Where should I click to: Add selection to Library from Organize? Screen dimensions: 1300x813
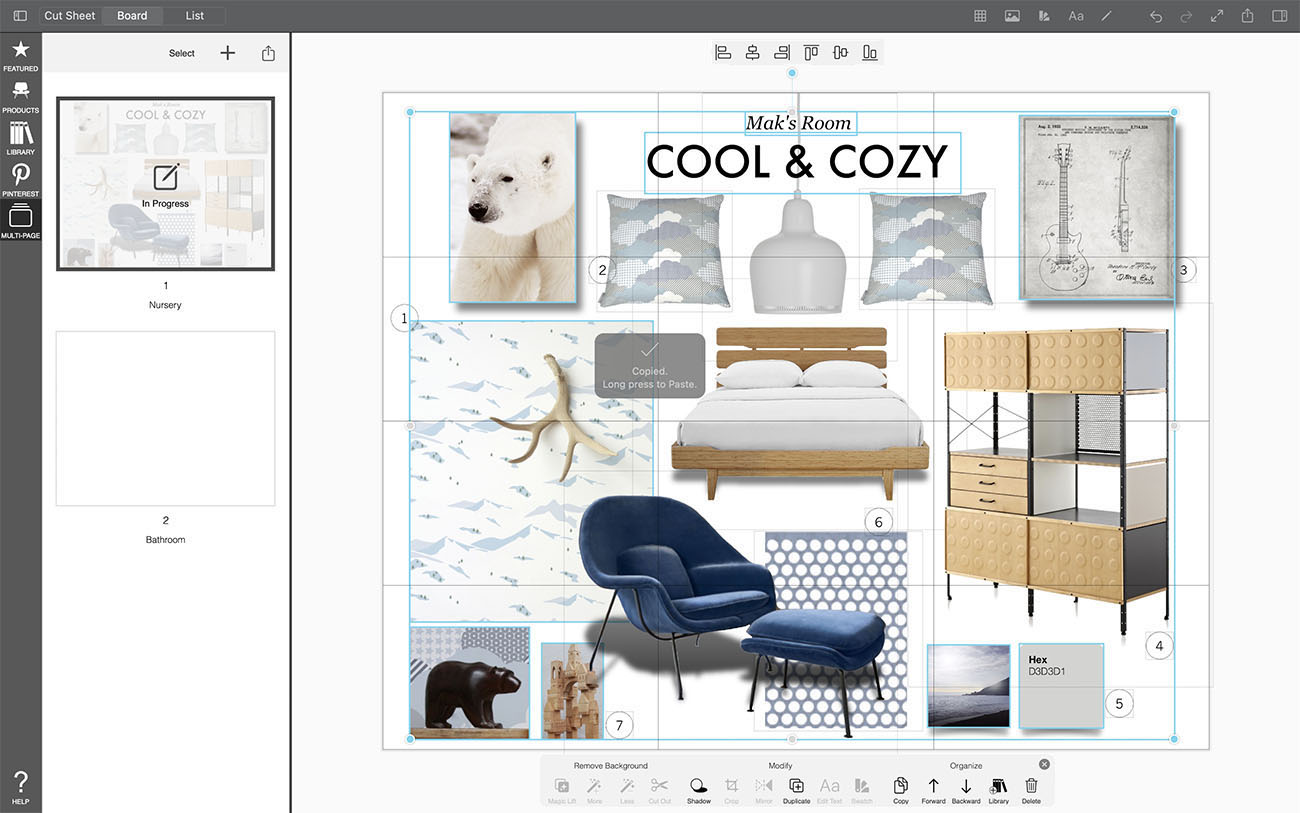tap(998, 788)
